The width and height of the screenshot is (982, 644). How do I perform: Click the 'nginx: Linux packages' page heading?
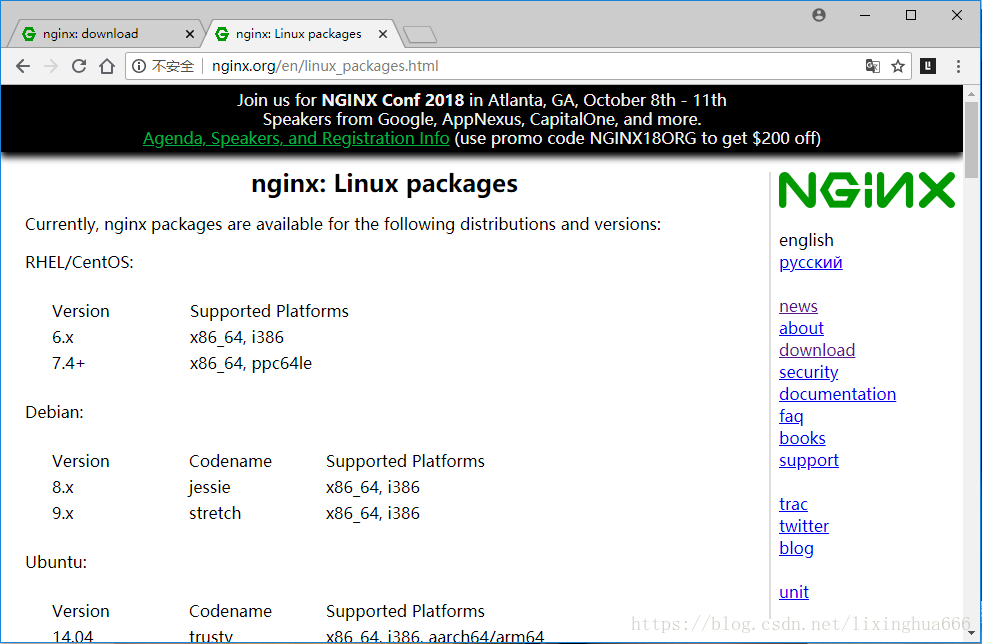click(385, 184)
